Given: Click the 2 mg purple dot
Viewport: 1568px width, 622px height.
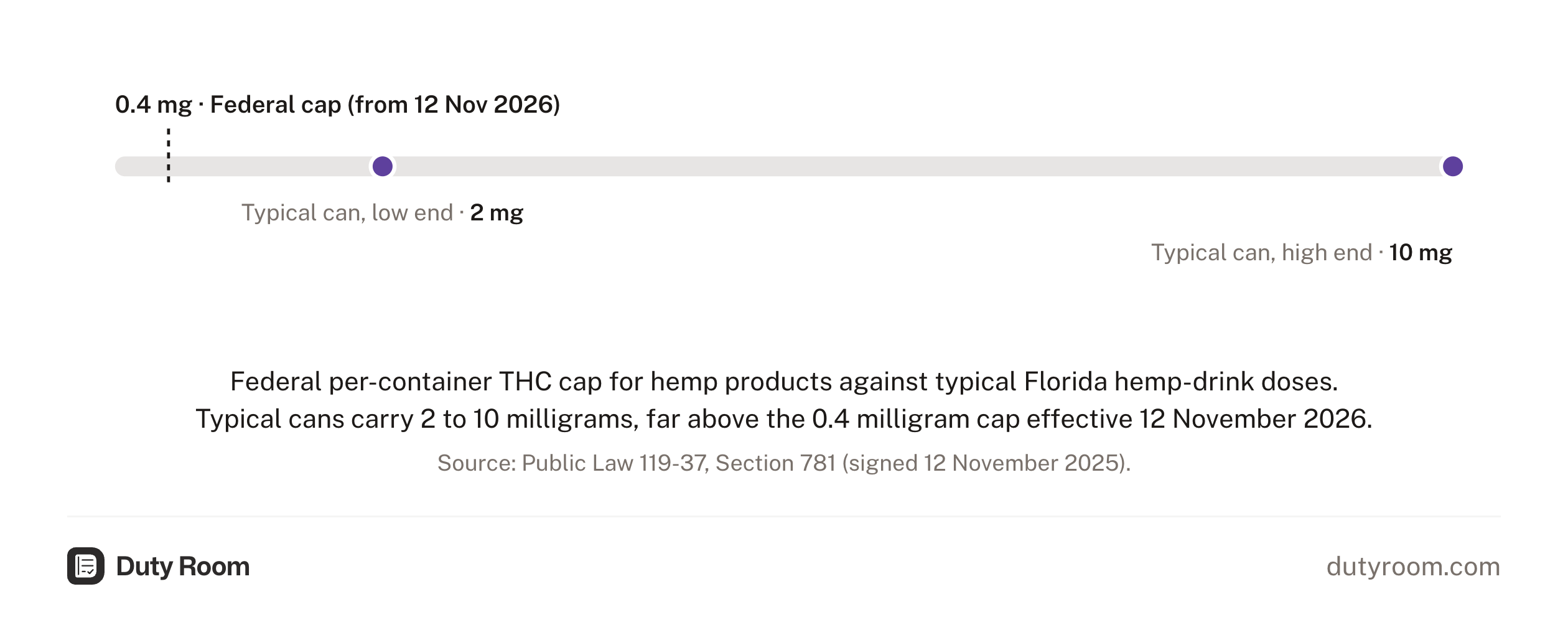Looking at the screenshot, I should click(x=382, y=166).
